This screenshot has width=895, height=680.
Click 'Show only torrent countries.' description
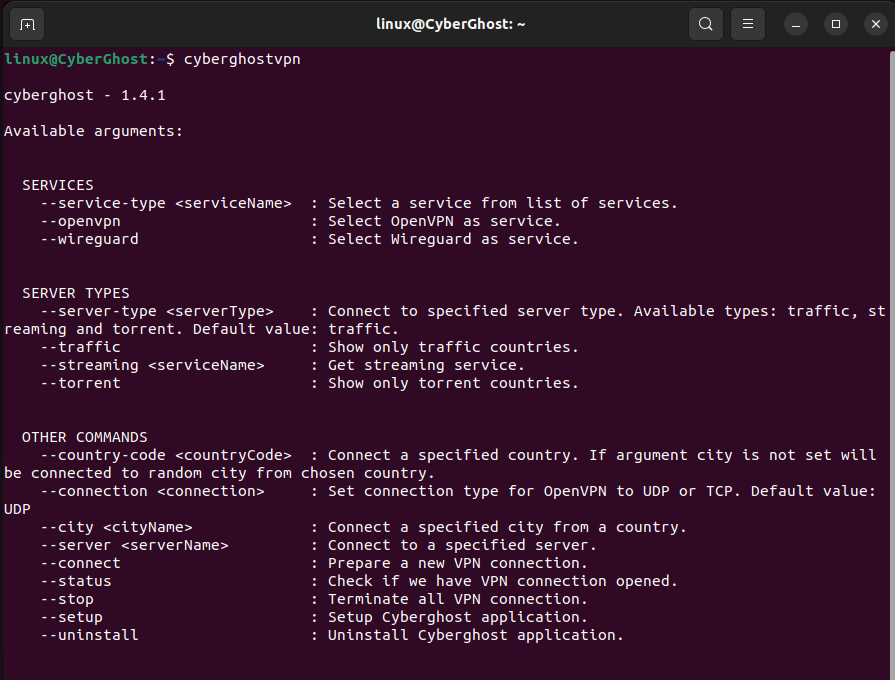[x=453, y=383]
